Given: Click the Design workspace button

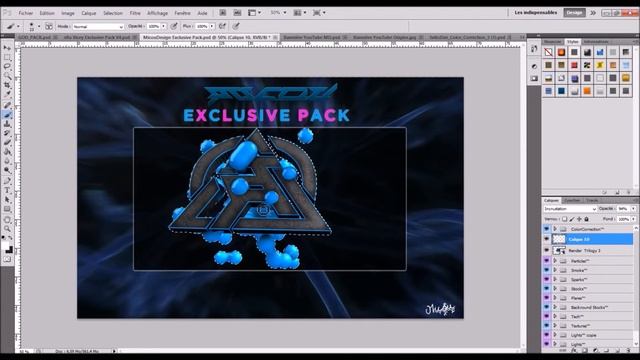Looking at the screenshot, I should [x=574, y=13].
